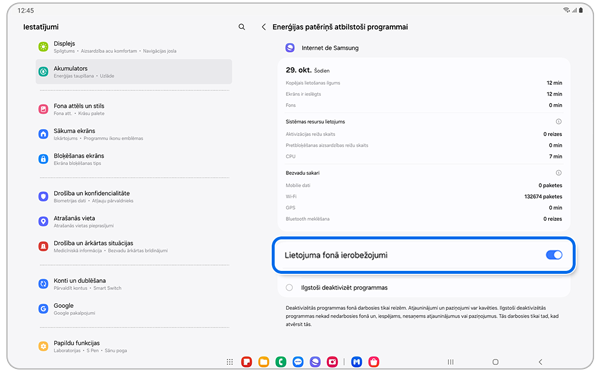Image resolution: width=600 pixels, height=371 pixels.
Task: Tap the Recents navigation button
Action: pos(451,362)
